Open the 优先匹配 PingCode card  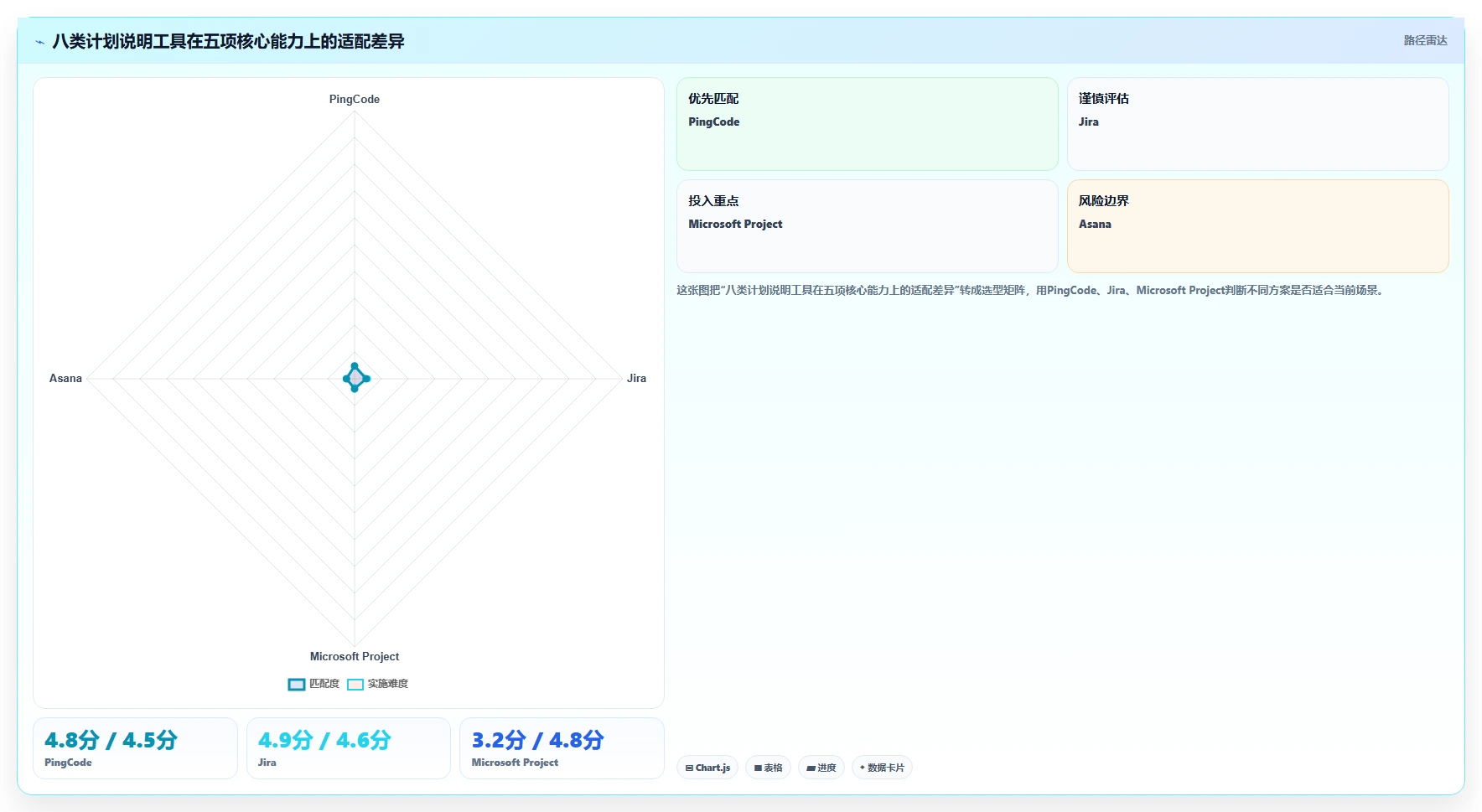point(868,124)
